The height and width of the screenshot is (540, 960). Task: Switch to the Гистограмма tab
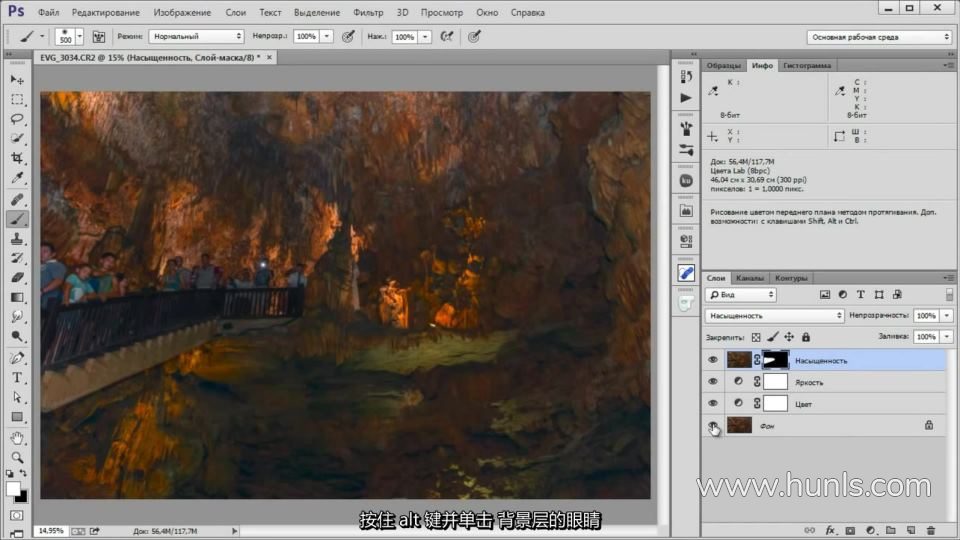[807, 66]
